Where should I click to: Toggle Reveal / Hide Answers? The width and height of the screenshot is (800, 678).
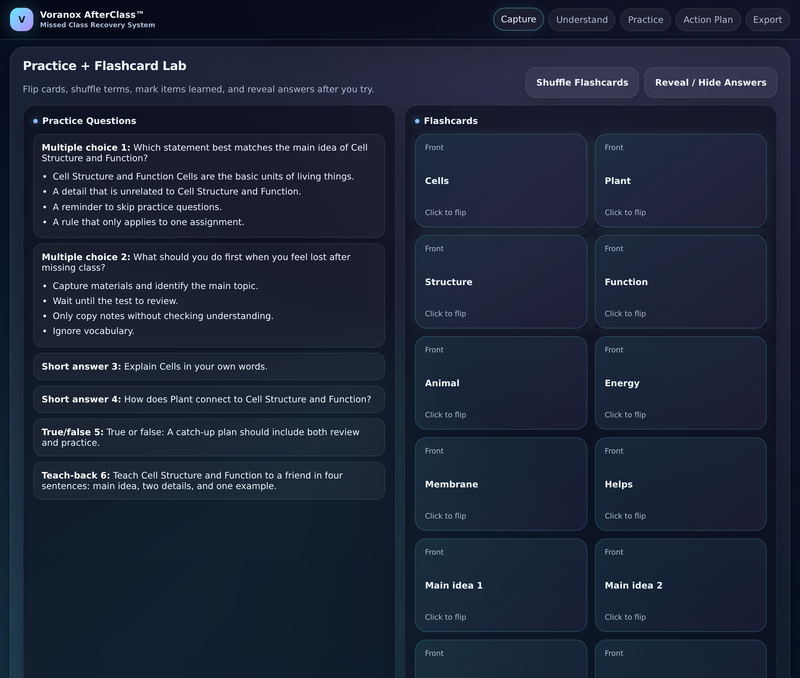(x=710, y=82)
